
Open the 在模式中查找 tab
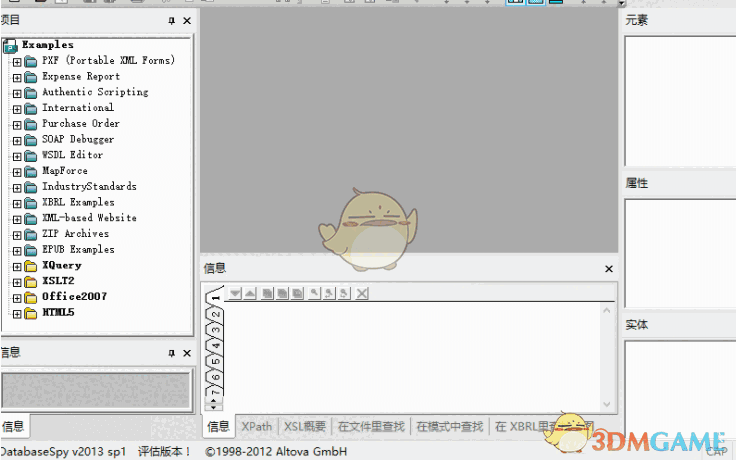[450, 427]
